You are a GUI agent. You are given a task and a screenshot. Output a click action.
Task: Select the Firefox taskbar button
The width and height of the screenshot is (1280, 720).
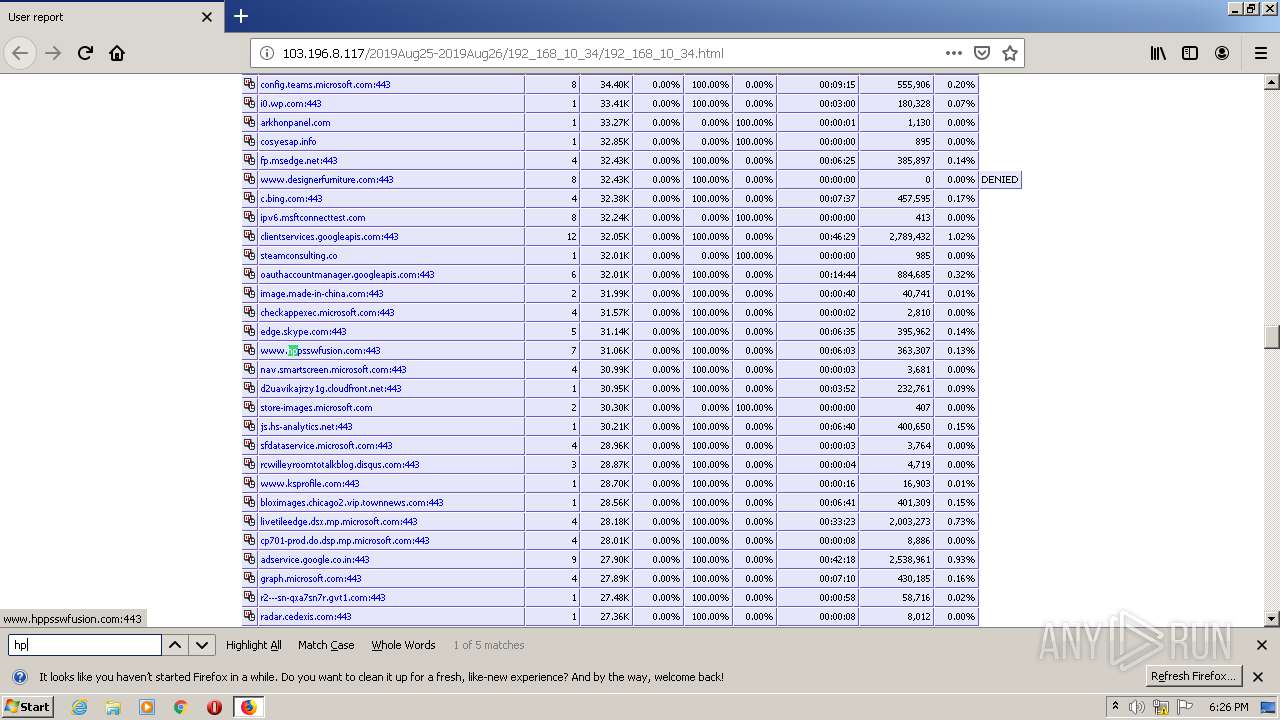tap(249, 707)
